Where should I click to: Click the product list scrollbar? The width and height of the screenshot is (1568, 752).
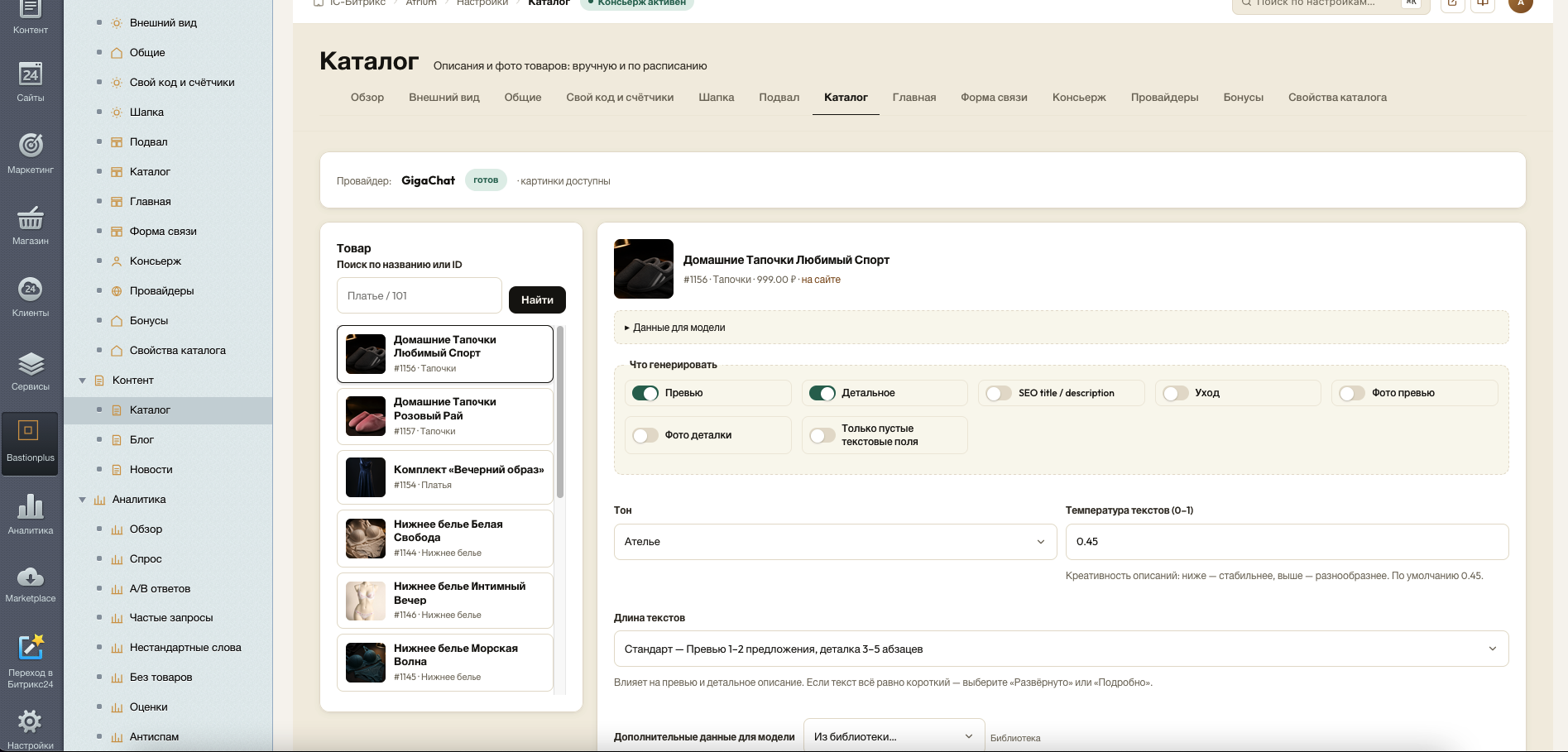[560, 412]
